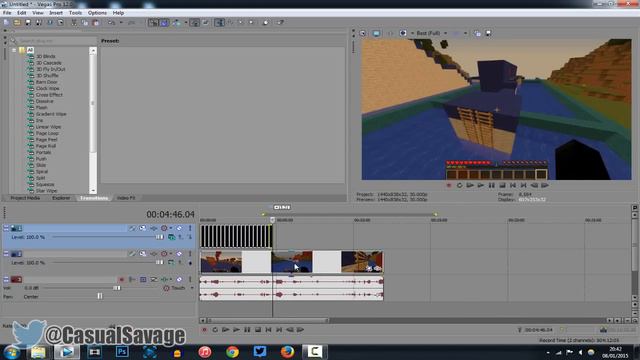This screenshot has width=640, height=360.
Task: Solo video track 1
Action: [x=190, y=228]
